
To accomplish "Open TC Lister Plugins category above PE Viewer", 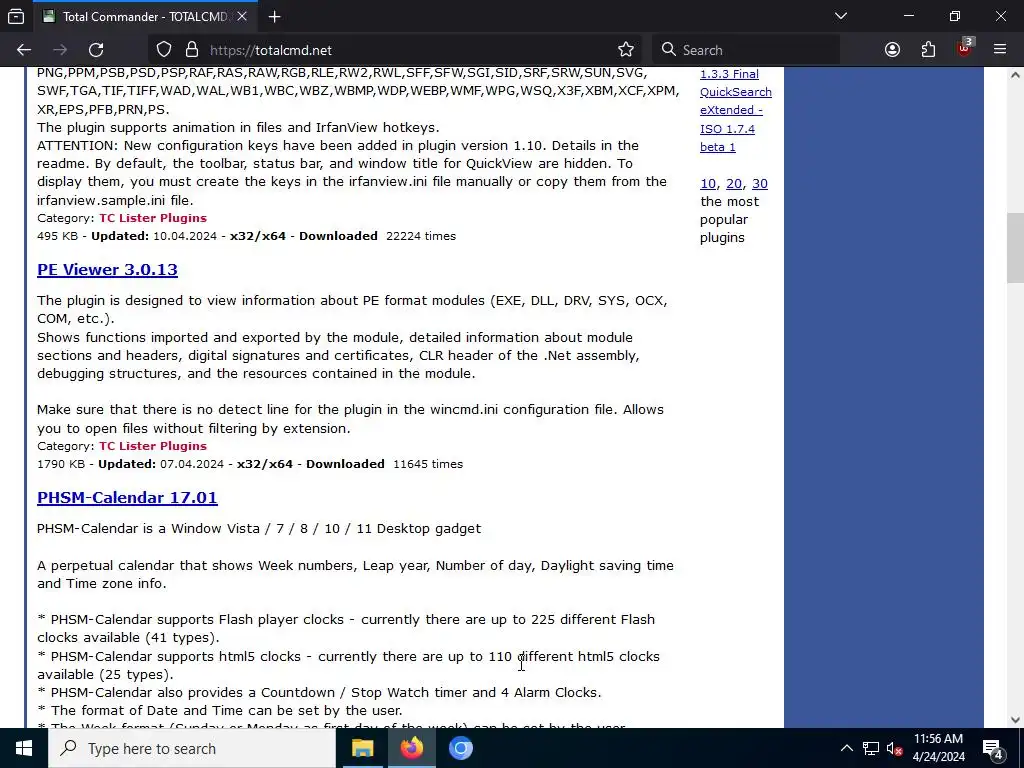I will [153, 218].
